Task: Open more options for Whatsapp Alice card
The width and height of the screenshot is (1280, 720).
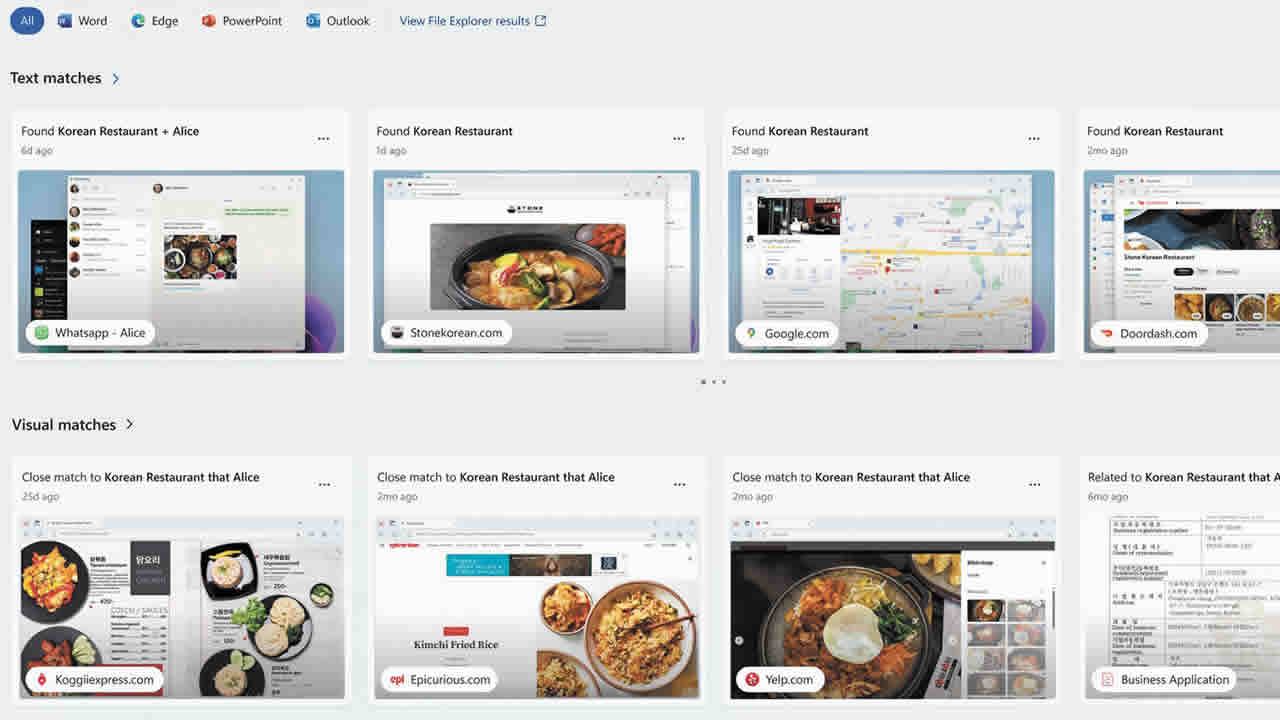Action: [x=324, y=139]
